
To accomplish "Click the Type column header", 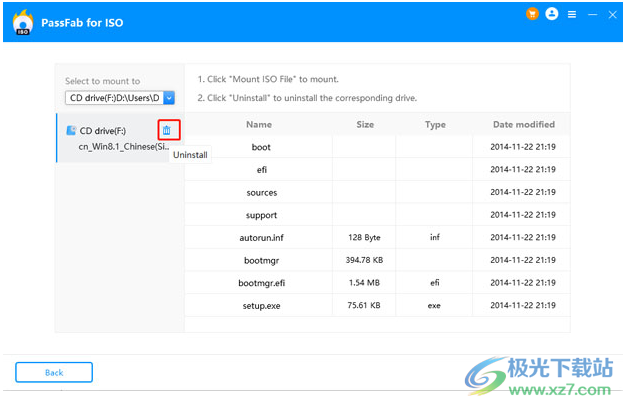I will click(x=435, y=125).
